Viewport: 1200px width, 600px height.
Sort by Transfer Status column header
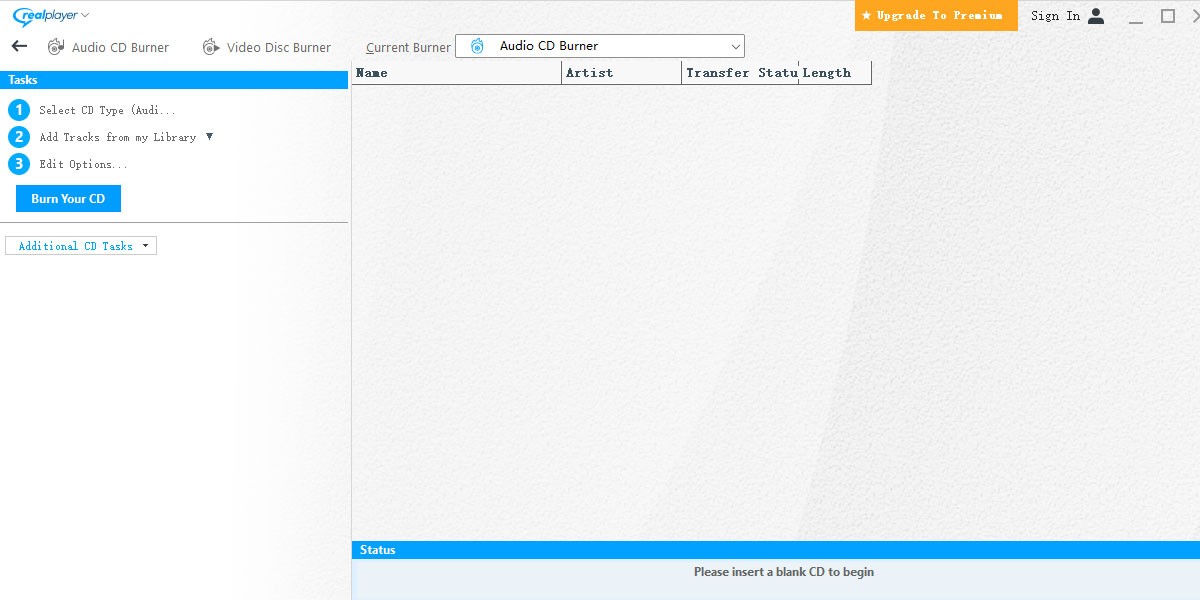point(740,73)
